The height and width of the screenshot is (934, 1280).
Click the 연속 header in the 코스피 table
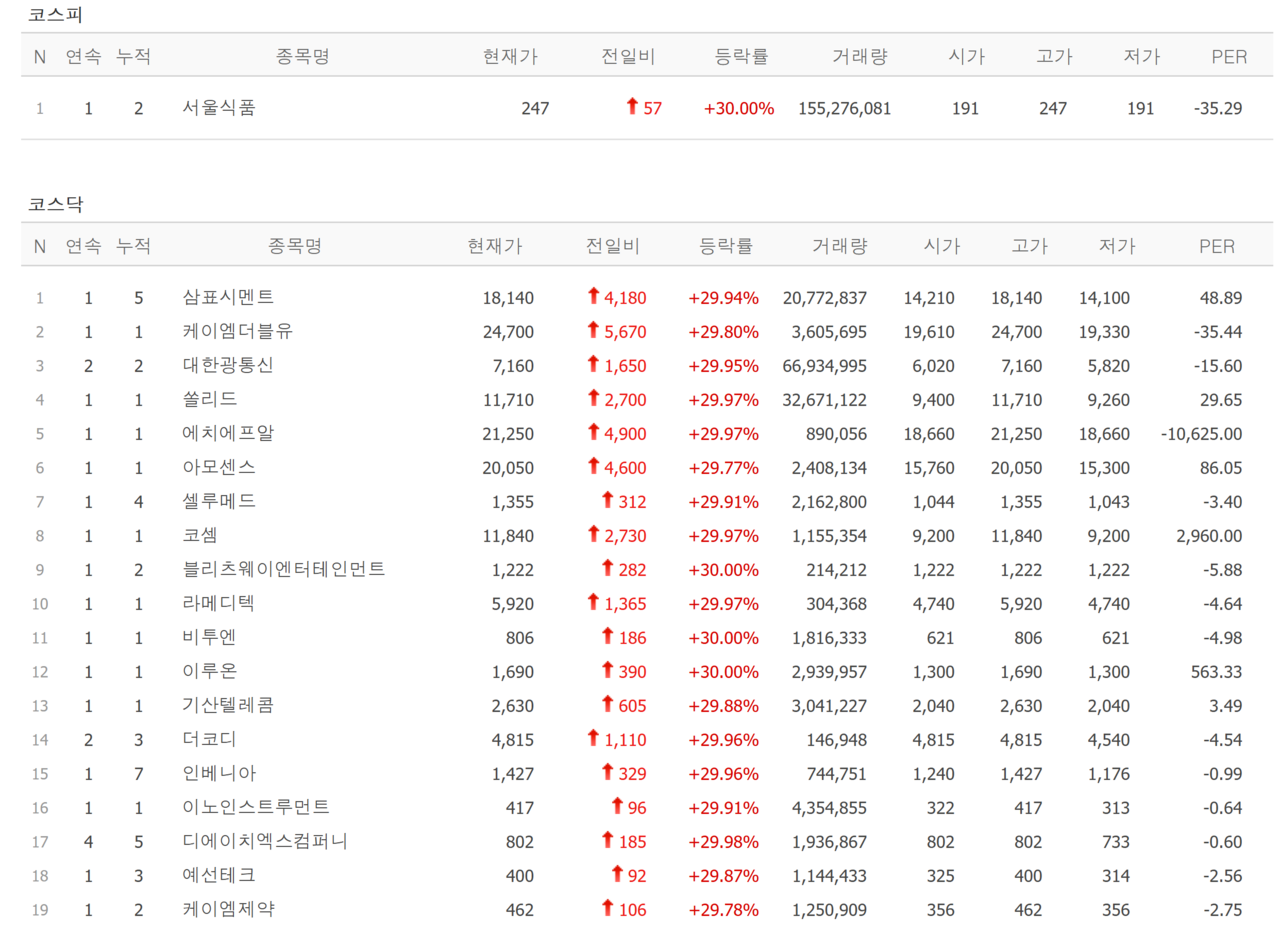tap(83, 57)
